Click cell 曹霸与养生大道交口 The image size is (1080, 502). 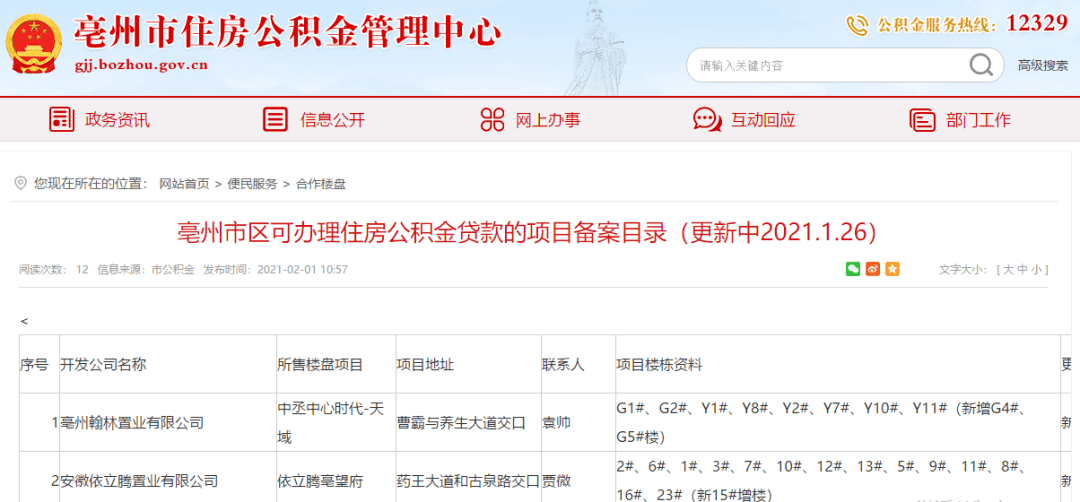coord(461,423)
